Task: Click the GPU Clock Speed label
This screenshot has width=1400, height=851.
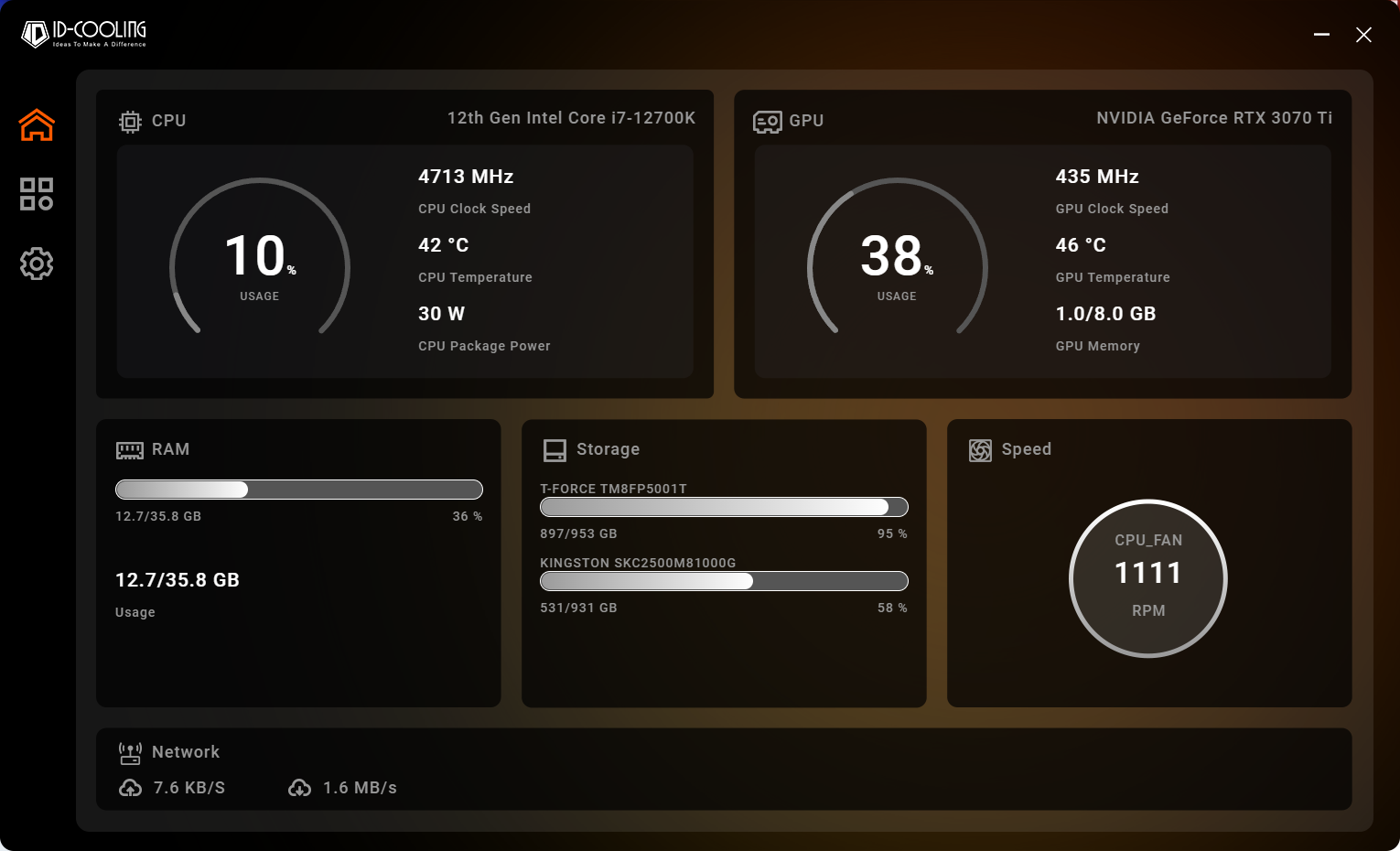Action: (1112, 209)
